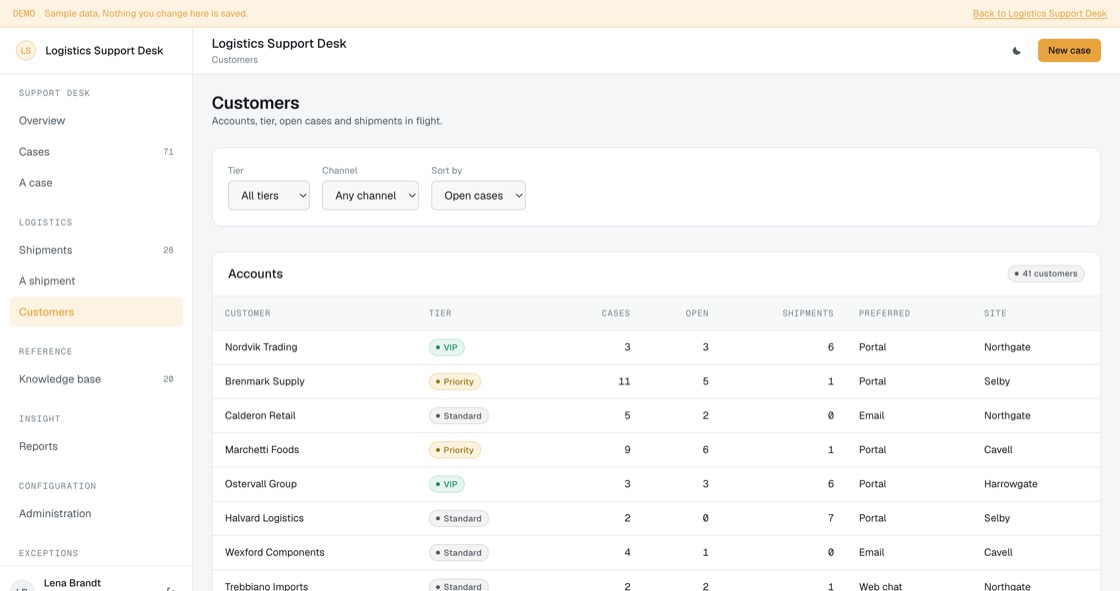Viewport: 1120px width, 591px height.
Task: Open the Sort by dropdown
Action: [x=478, y=195]
